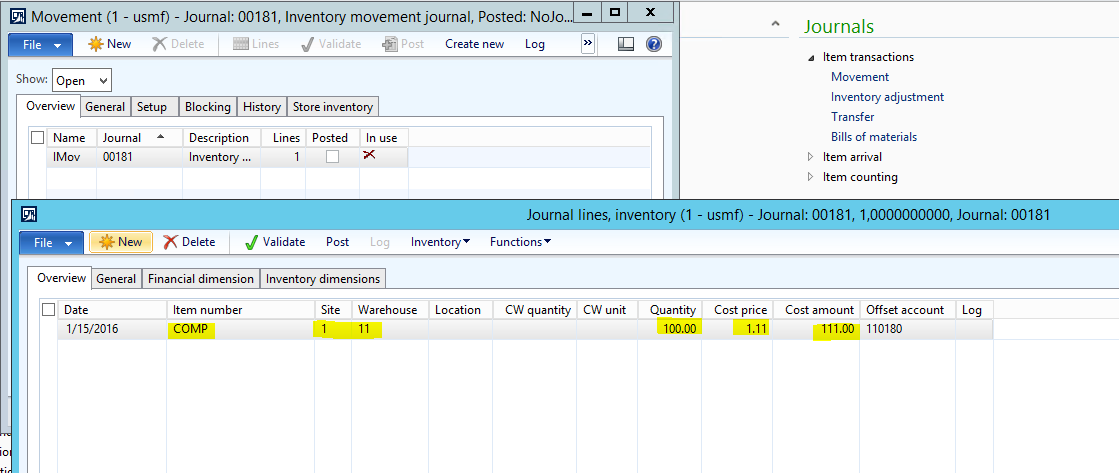Click the New icon in Movement toolbar
Screen dimensions: 1119x473
[96, 44]
